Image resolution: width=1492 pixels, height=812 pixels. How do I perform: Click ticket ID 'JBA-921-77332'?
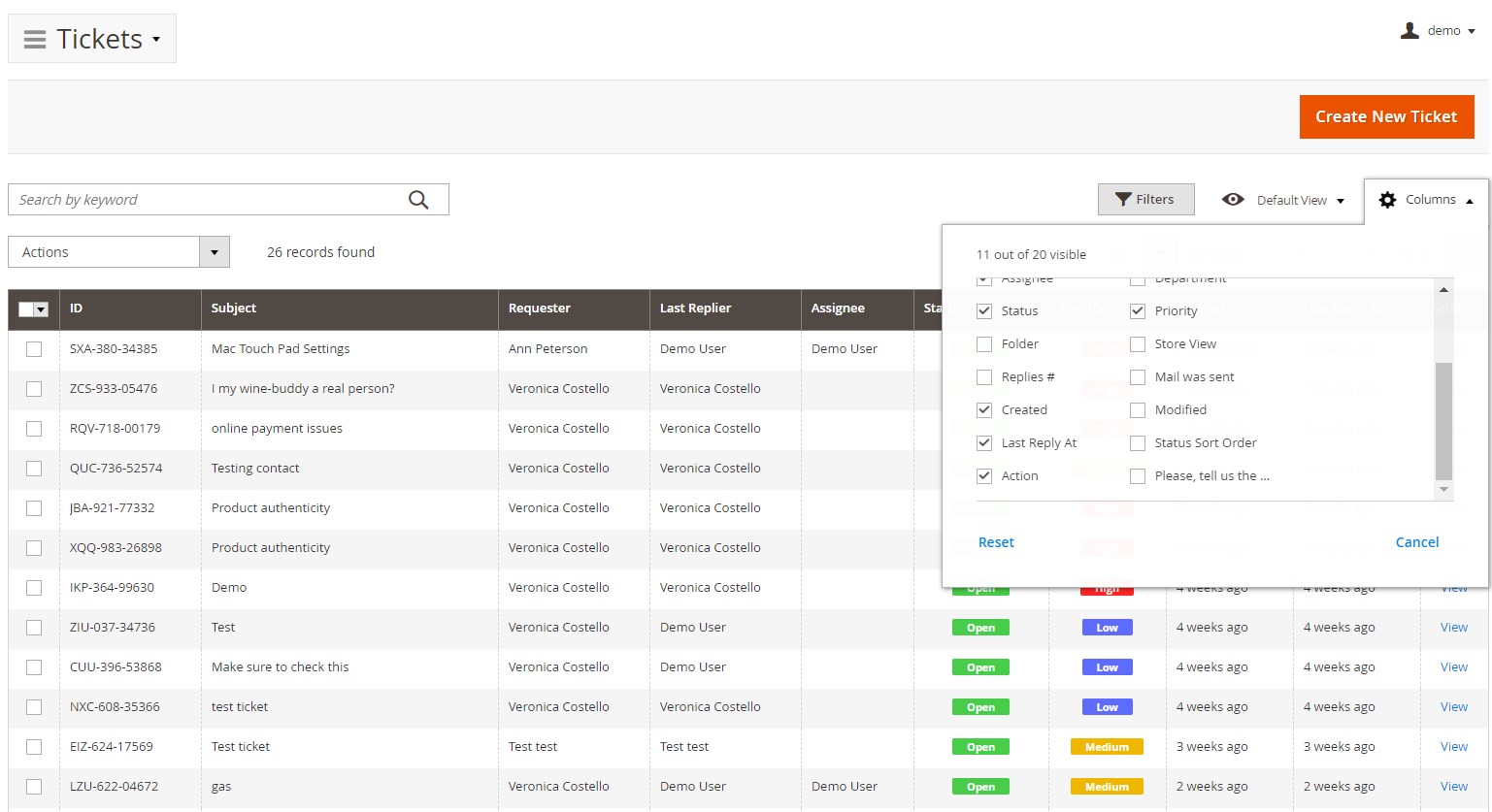[113, 508]
